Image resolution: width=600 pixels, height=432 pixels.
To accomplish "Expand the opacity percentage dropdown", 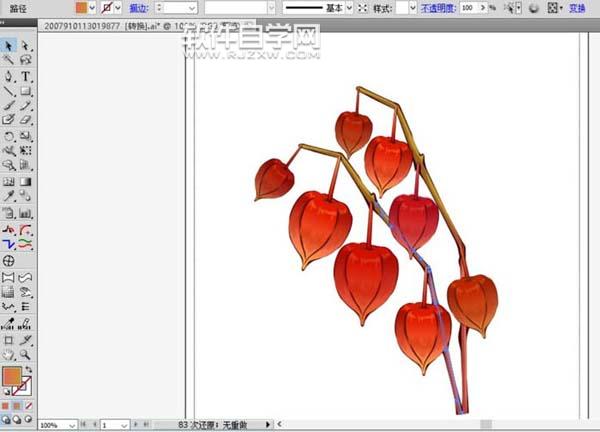I will pyautogui.click(x=482, y=8).
